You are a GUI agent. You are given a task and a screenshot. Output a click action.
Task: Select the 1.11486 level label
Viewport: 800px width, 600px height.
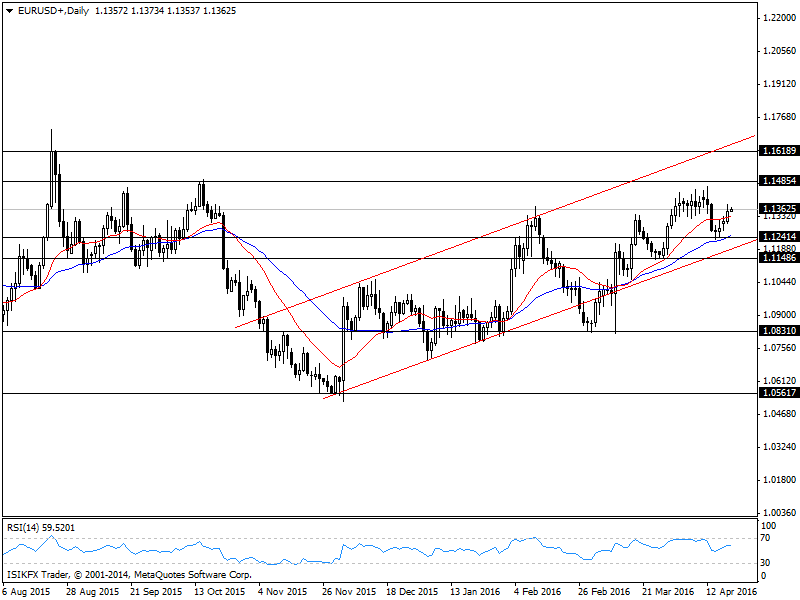pos(779,258)
